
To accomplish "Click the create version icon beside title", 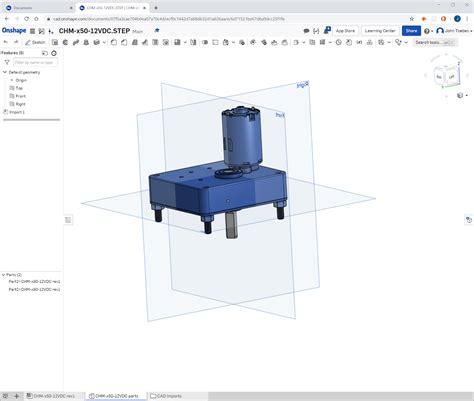I will [x=51, y=31].
